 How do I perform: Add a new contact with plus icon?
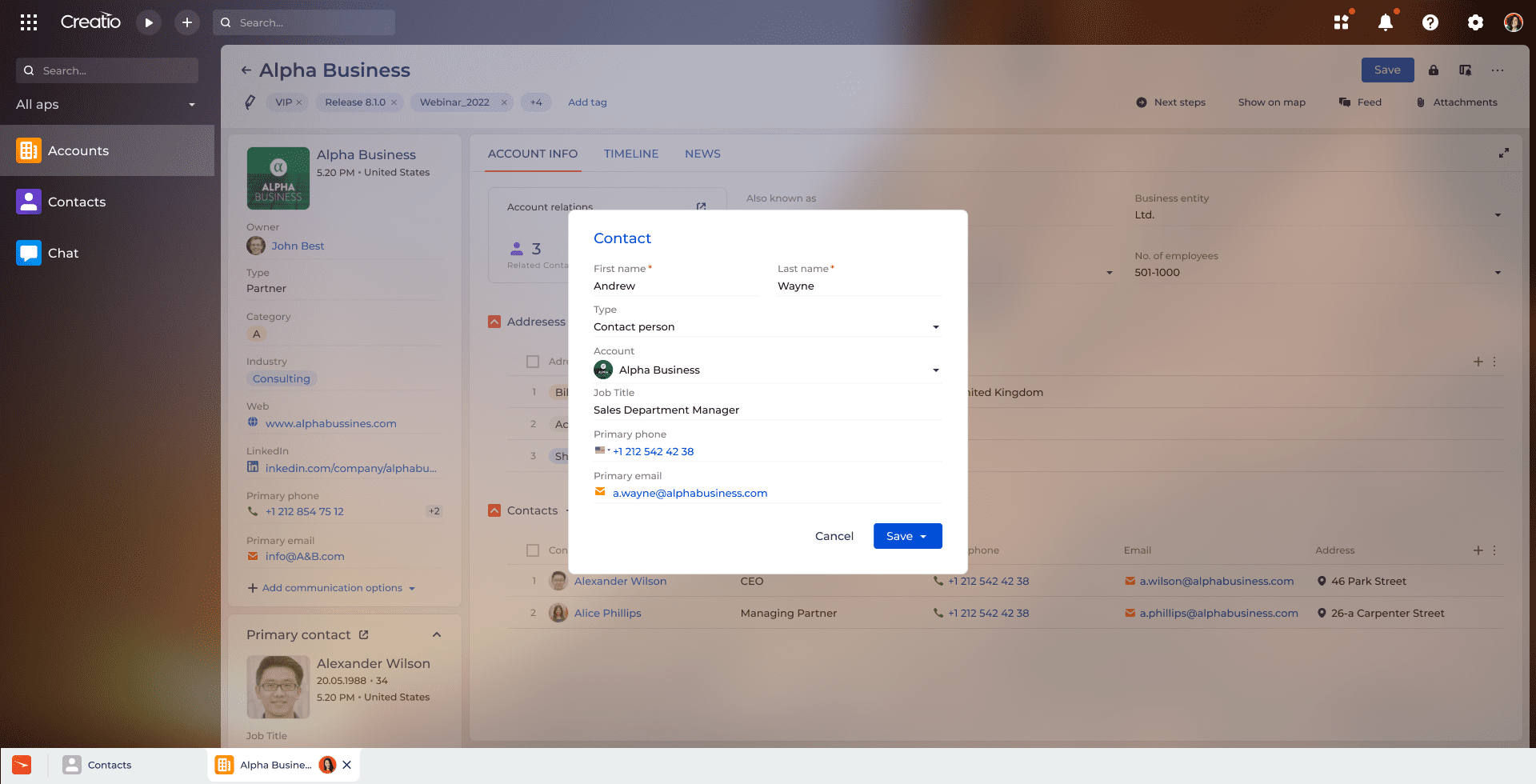click(x=1478, y=550)
